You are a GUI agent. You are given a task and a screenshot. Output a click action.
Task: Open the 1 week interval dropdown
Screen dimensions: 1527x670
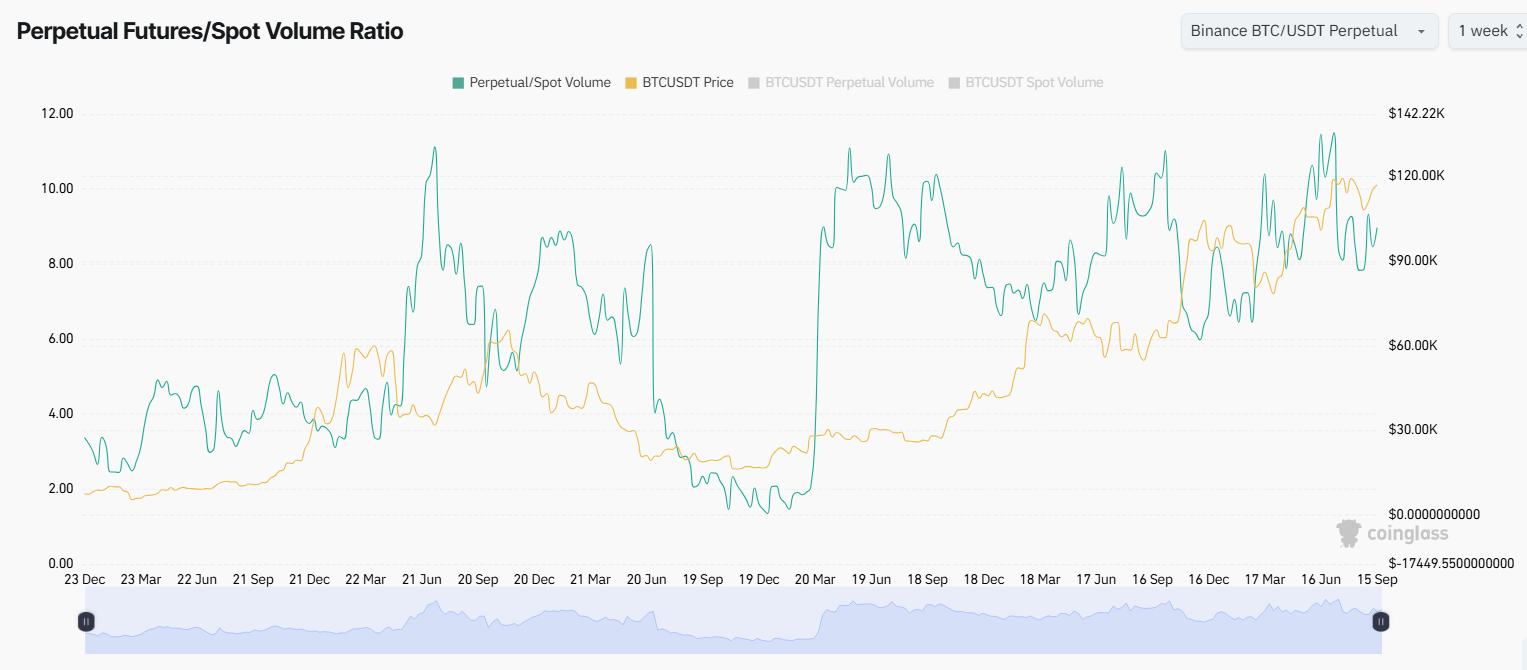(1483, 31)
